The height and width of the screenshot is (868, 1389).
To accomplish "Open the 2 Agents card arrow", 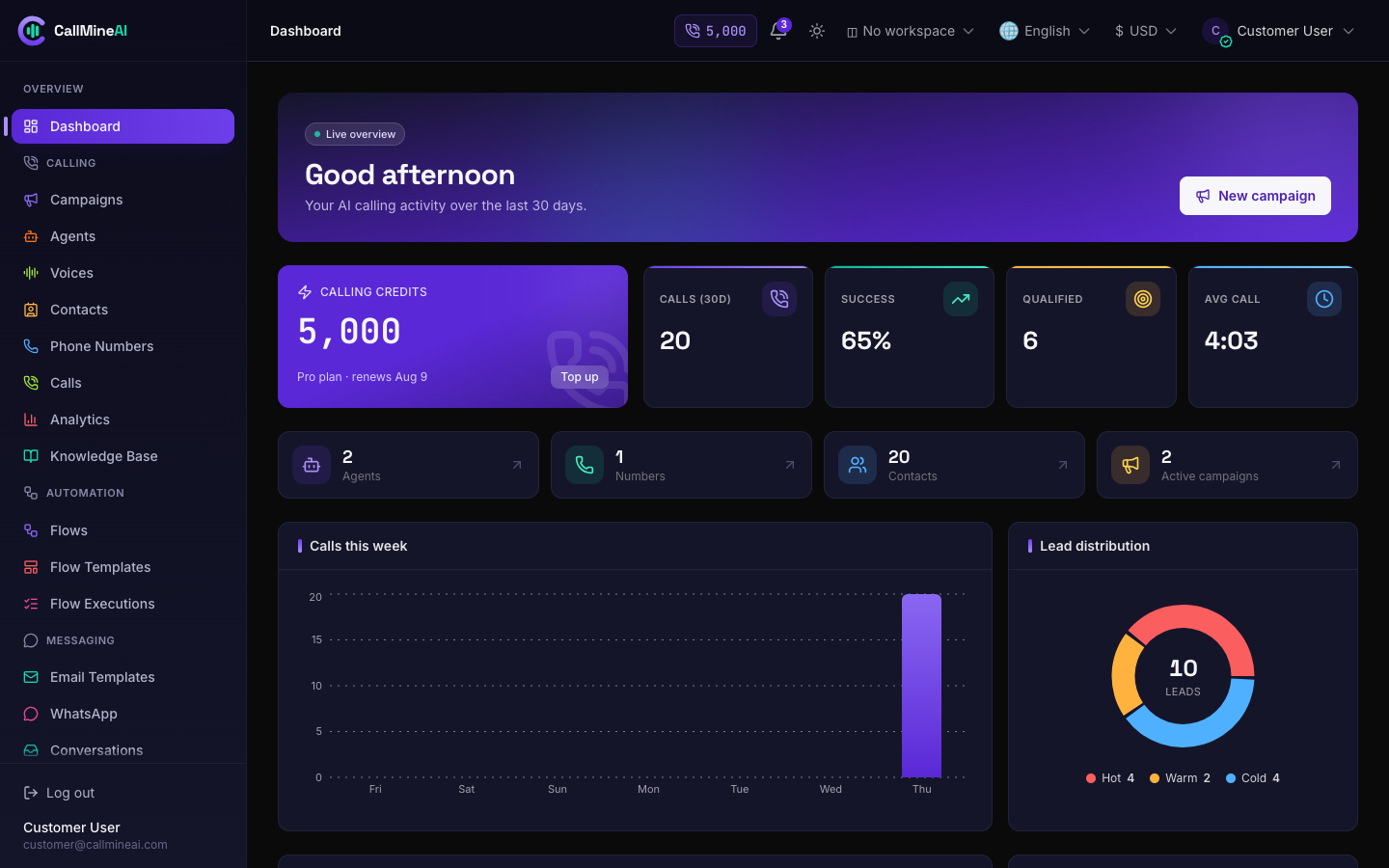I will click(517, 465).
